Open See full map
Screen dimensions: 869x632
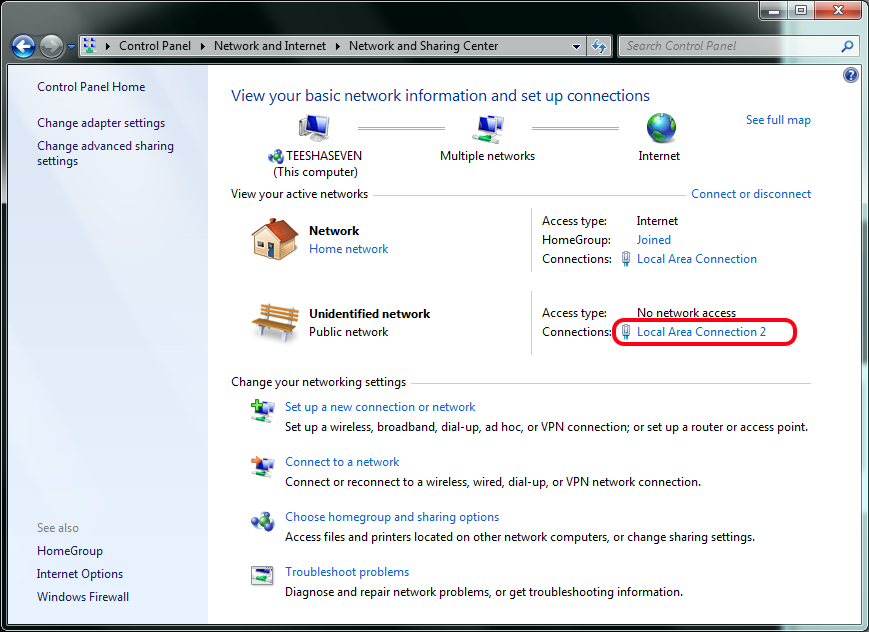pyautogui.click(x=778, y=120)
